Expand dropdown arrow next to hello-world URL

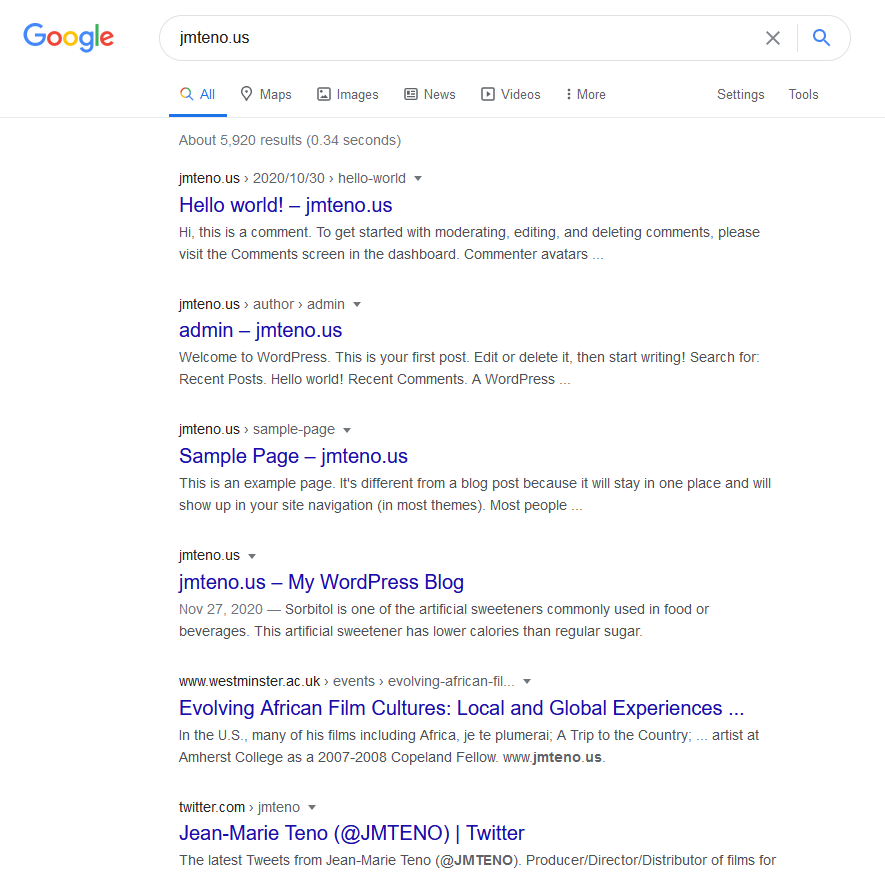pyautogui.click(x=418, y=179)
